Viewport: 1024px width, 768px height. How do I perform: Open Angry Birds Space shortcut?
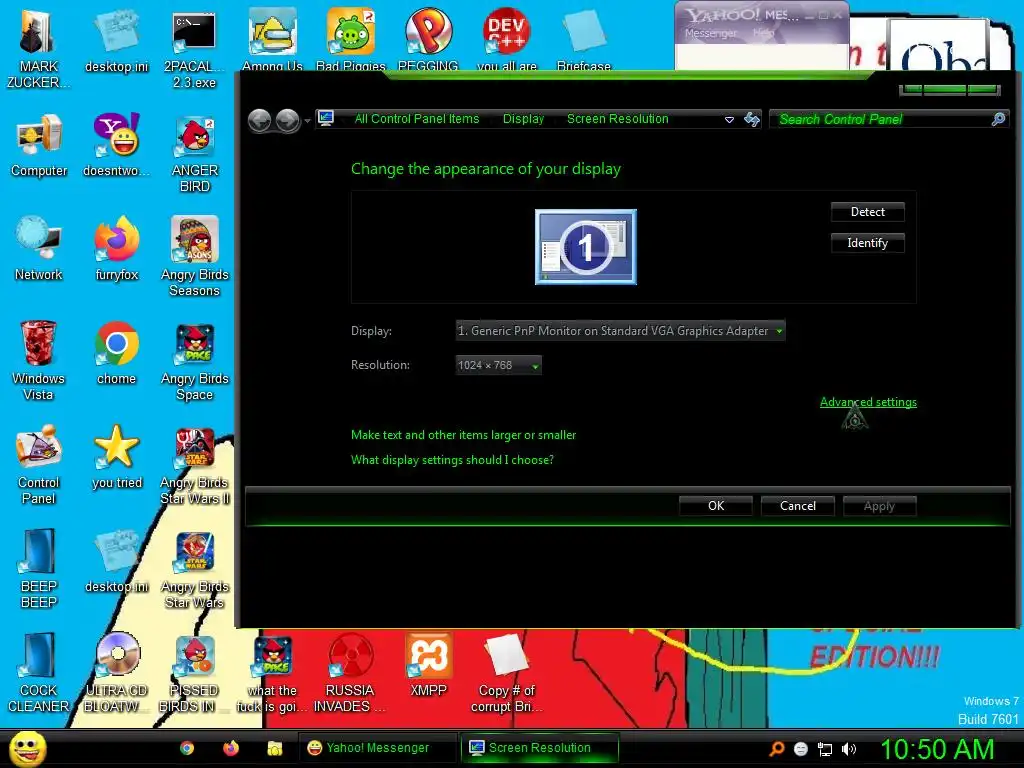[195, 360]
